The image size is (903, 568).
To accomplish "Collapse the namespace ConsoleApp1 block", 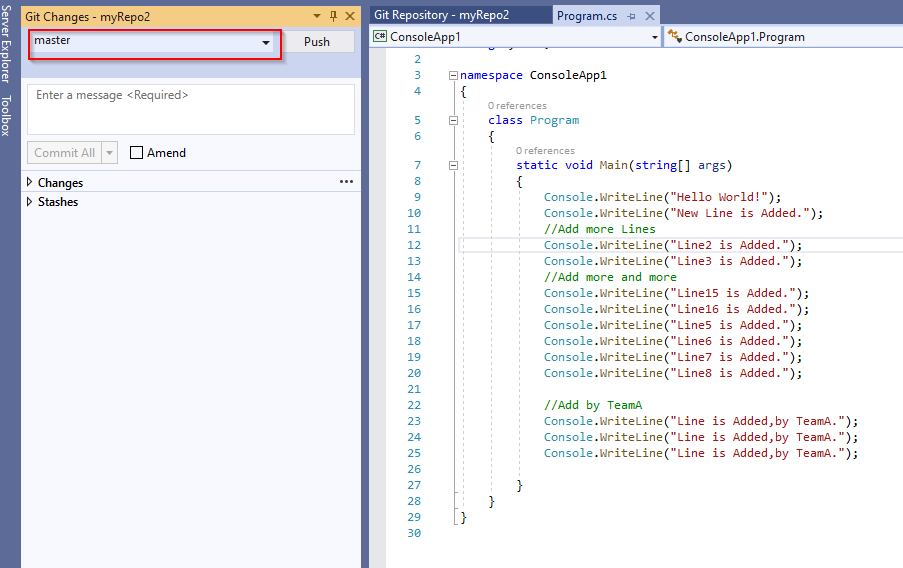I will pos(453,75).
